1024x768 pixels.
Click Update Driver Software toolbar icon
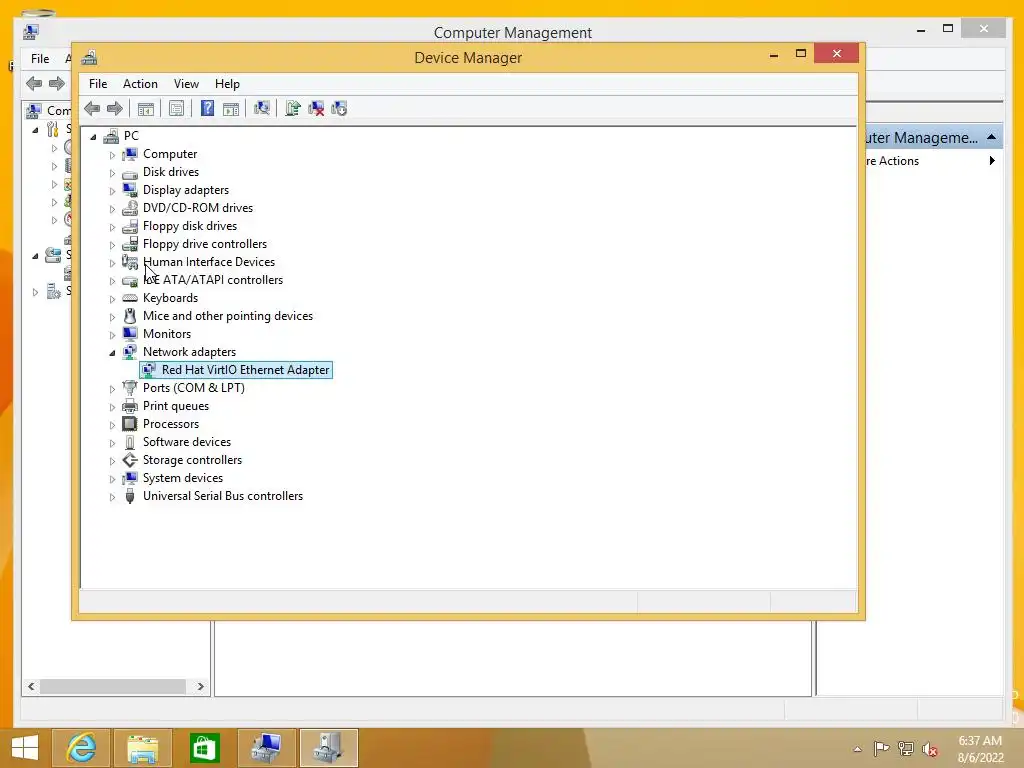coord(293,108)
